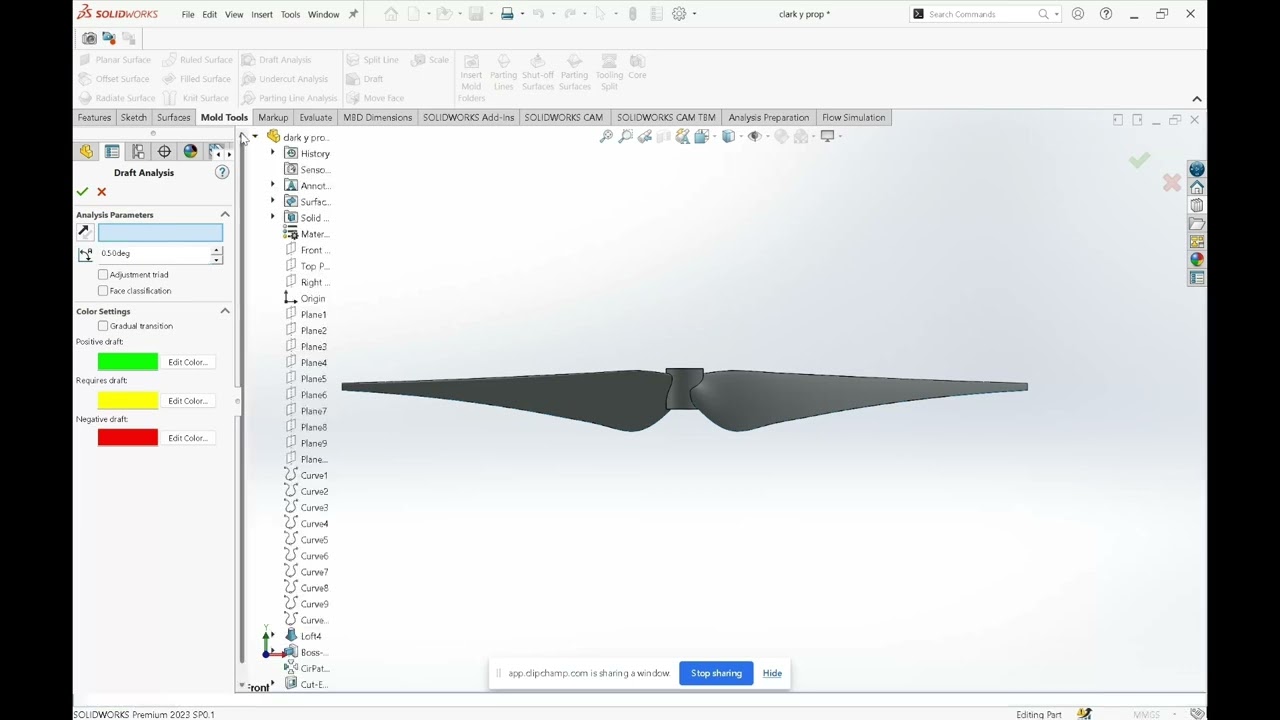Image resolution: width=1280 pixels, height=720 pixels.
Task: Click the green Positive draft color swatch
Action: [x=128, y=361]
